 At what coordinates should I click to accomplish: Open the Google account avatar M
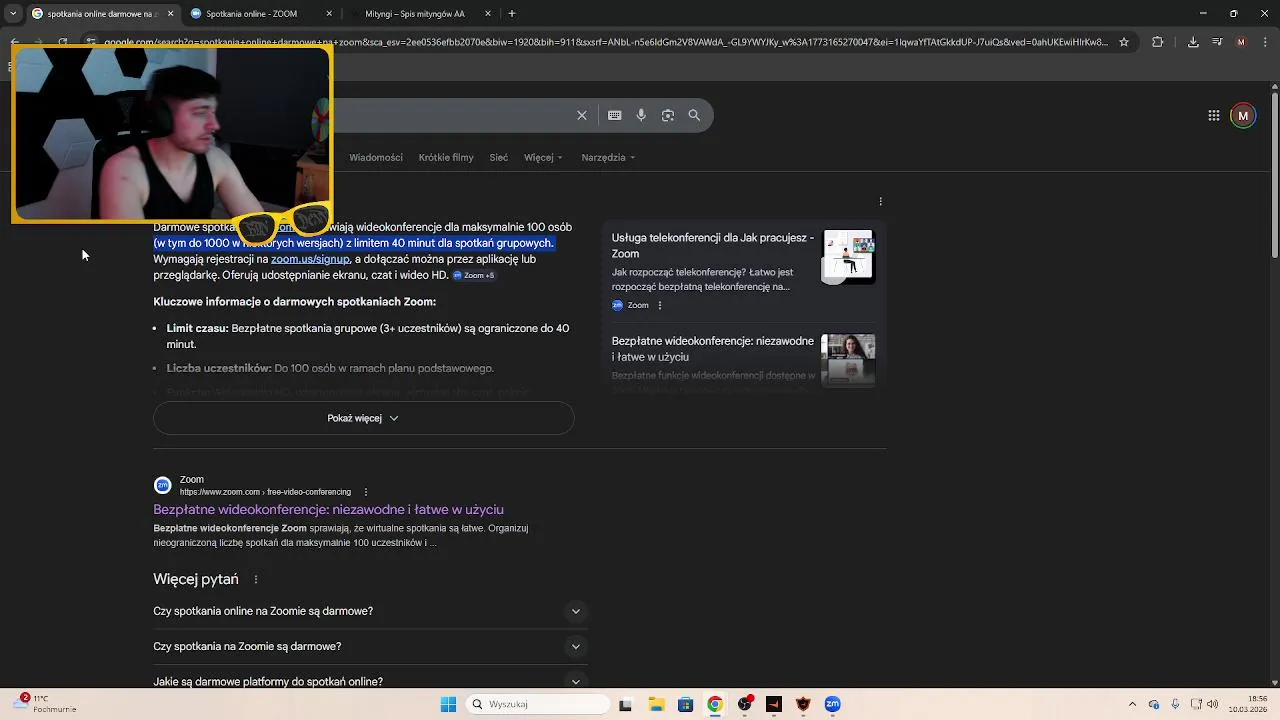pos(1243,116)
